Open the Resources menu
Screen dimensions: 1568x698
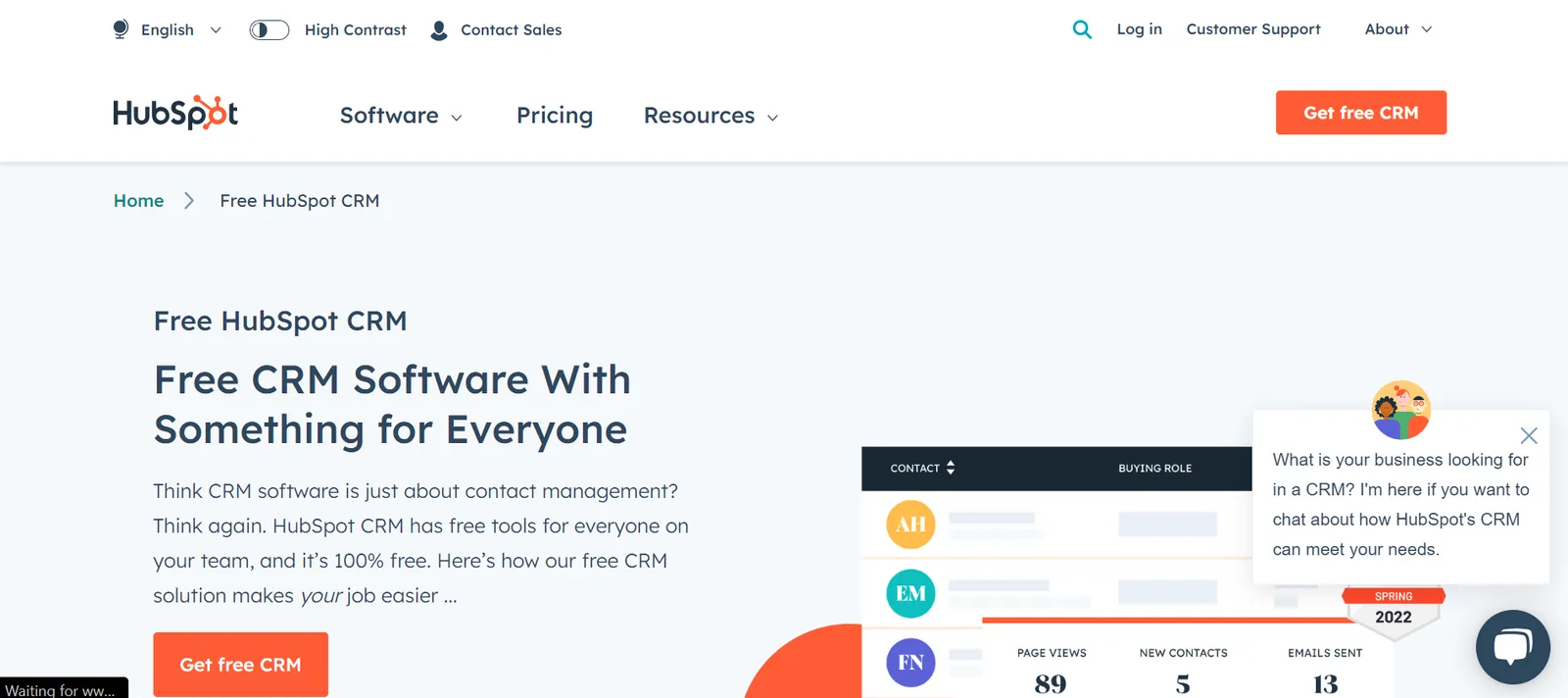click(711, 116)
